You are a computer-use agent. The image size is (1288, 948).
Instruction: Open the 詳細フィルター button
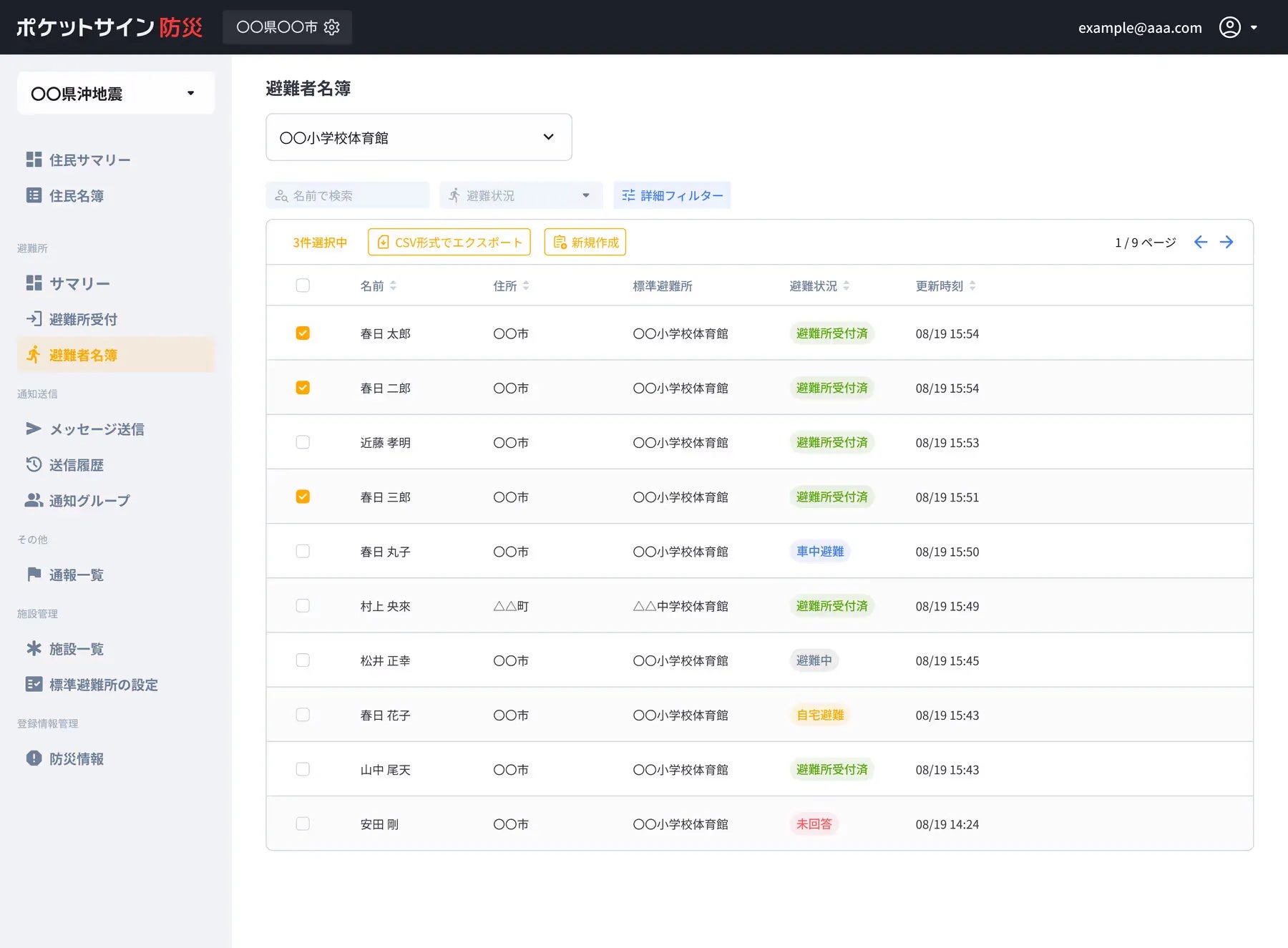[672, 195]
